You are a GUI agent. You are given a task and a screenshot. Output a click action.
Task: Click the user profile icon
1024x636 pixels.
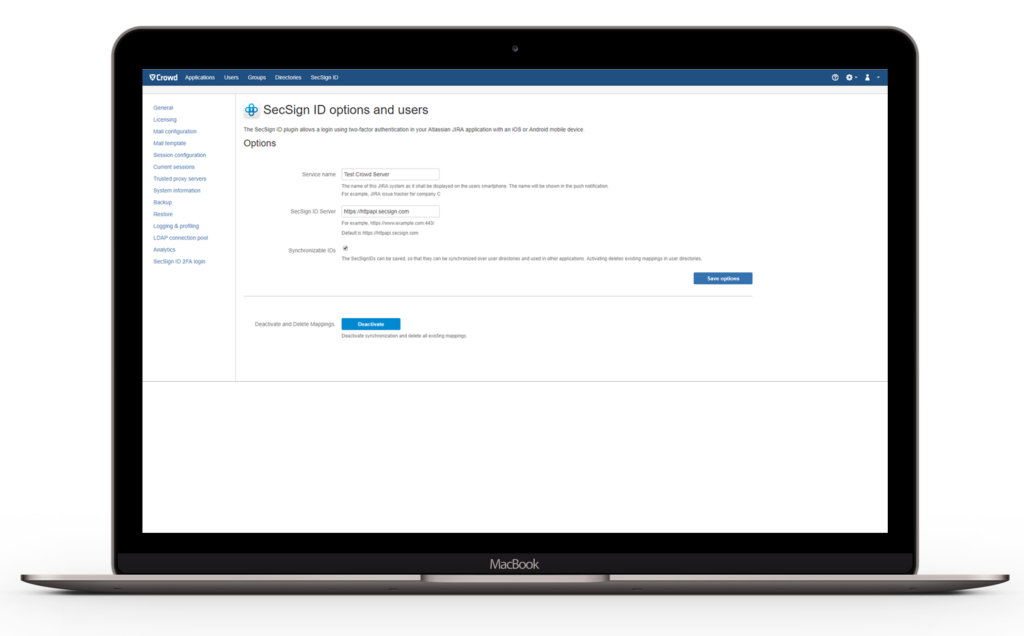(x=868, y=77)
